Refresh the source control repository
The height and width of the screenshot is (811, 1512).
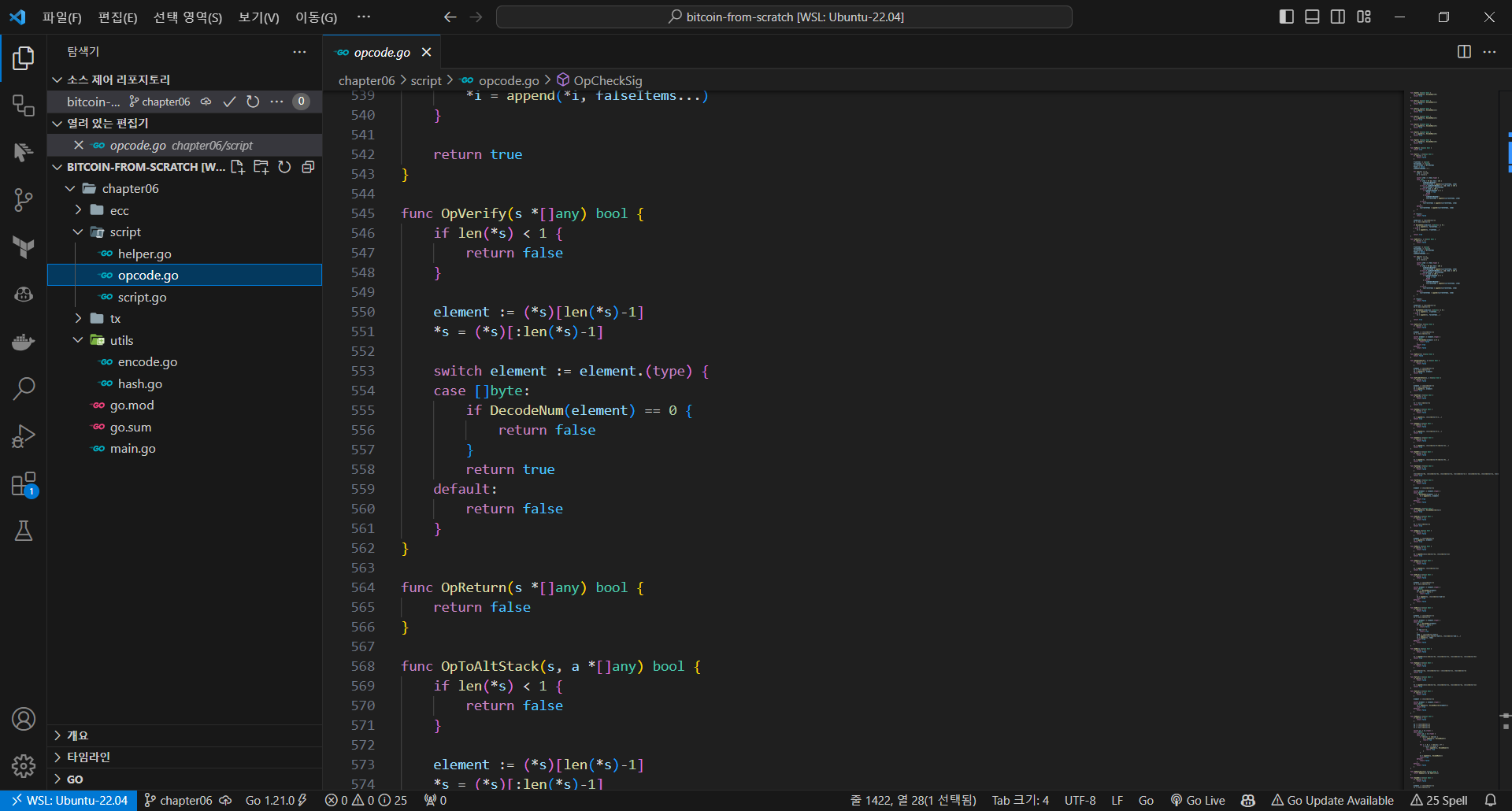point(253,102)
